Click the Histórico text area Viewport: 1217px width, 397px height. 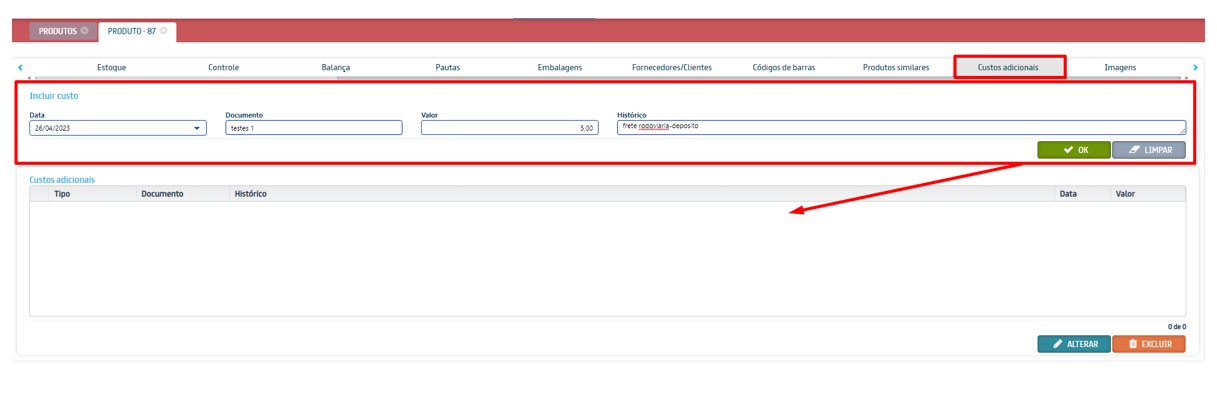tap(902, 127)
